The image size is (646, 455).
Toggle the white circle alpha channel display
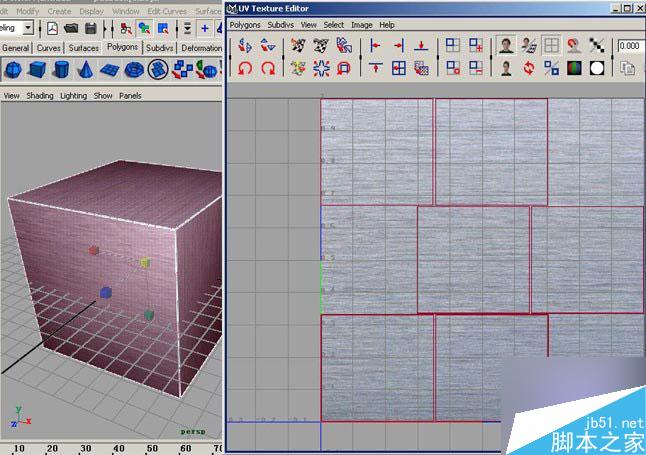597,68
